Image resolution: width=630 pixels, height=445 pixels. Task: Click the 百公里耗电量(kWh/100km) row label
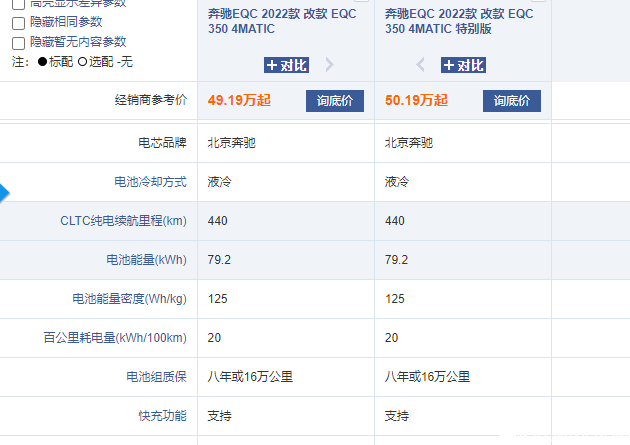(115, 338)
